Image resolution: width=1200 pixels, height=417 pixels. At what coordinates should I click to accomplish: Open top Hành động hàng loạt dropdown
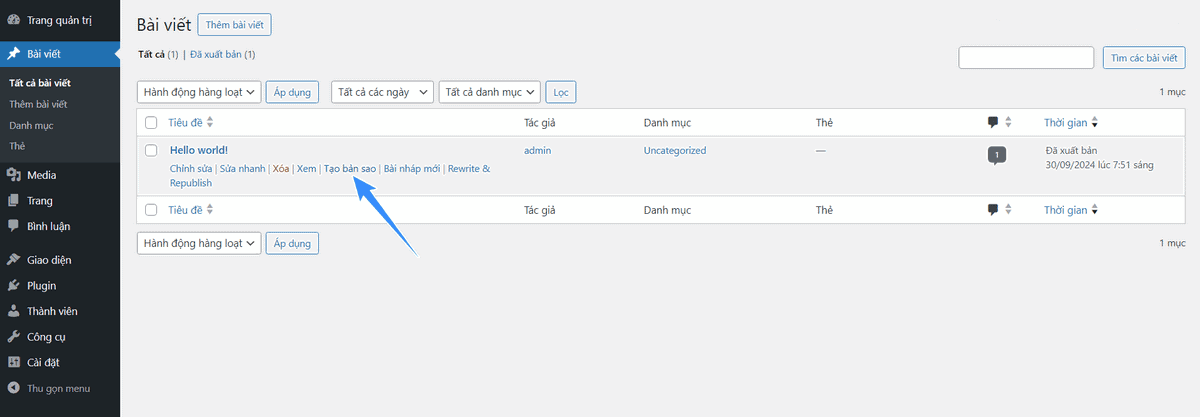[x=199, y=92]
